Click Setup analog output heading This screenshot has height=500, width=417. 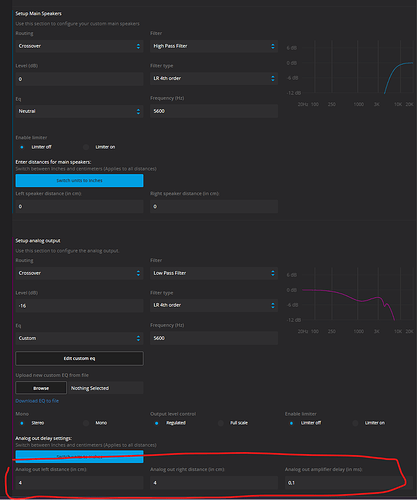38,241
